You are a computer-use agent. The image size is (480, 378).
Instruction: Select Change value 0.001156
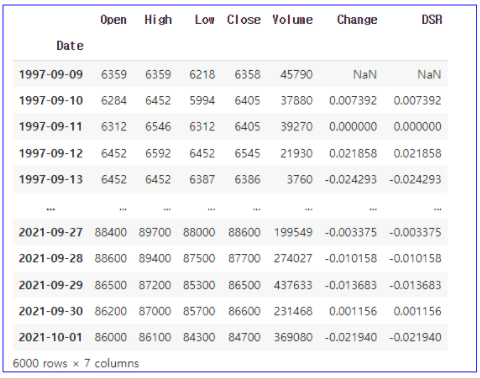click(x=353, y=311)
